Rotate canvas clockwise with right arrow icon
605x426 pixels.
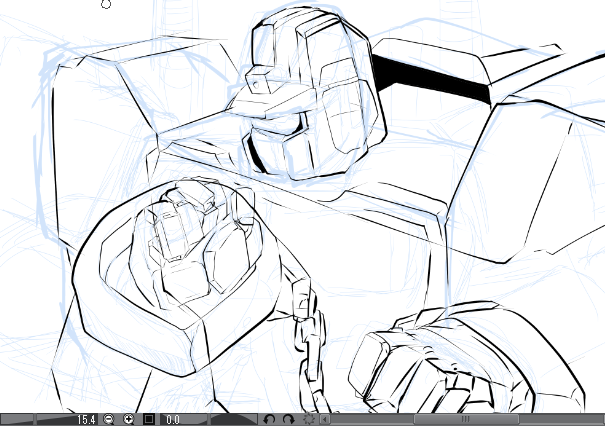tap(288, 419)
